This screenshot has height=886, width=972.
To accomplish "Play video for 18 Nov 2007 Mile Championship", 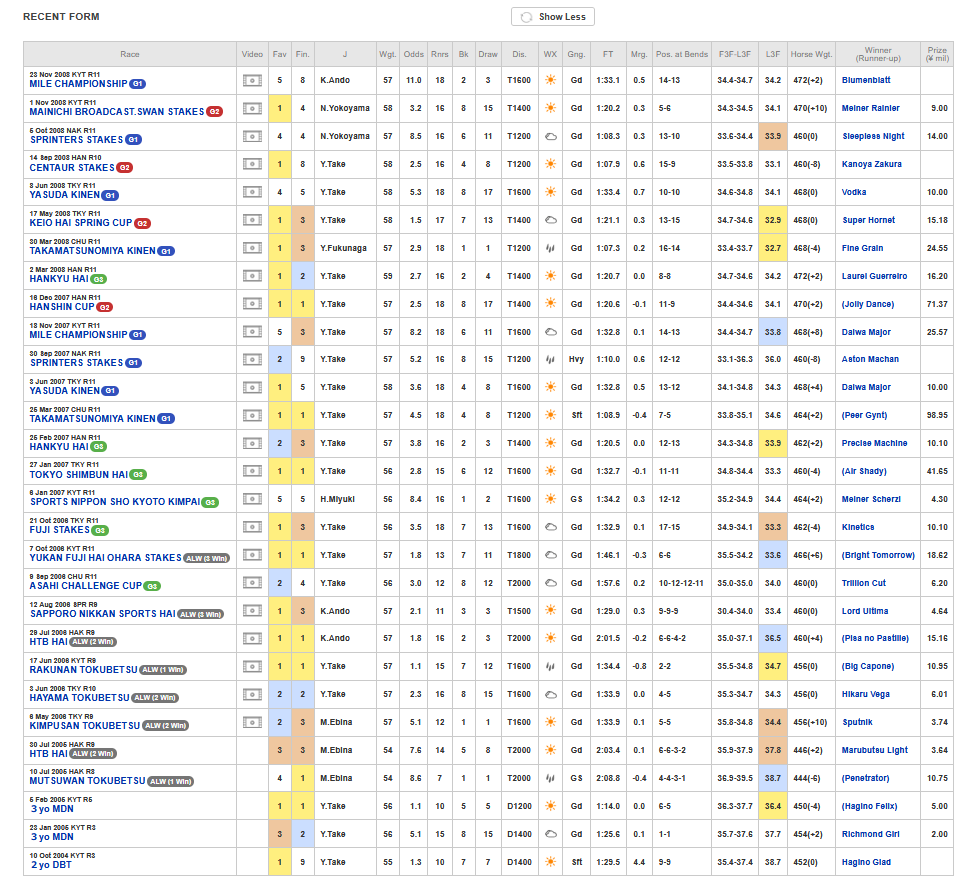I will pos(252,332).
